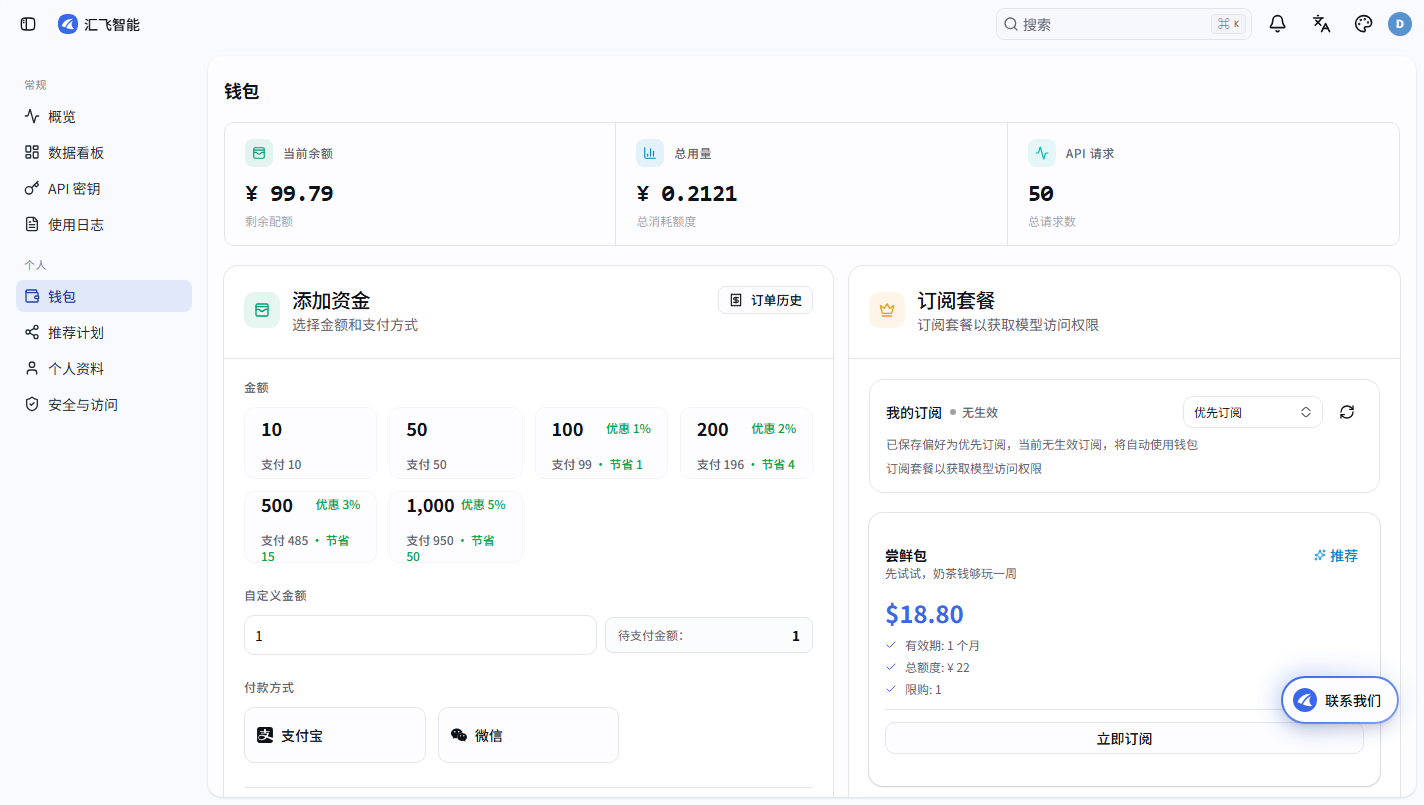
Task: Click the 自定义金额 input field
Action: click(420, 635)
